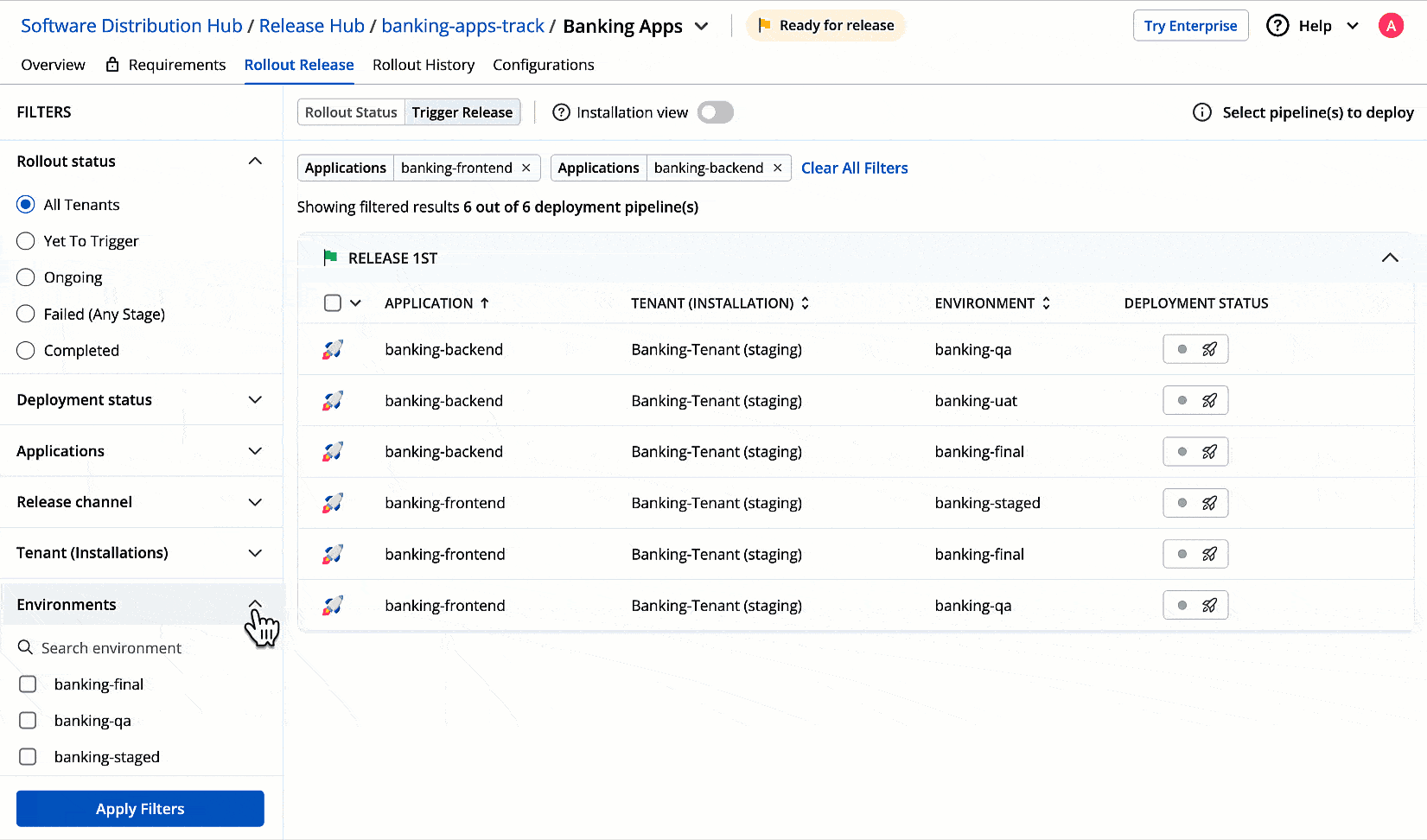This screenshot has height=840, width=1427.
Task: Remove the banking-frontend filter chip
Action: (526, 168)
